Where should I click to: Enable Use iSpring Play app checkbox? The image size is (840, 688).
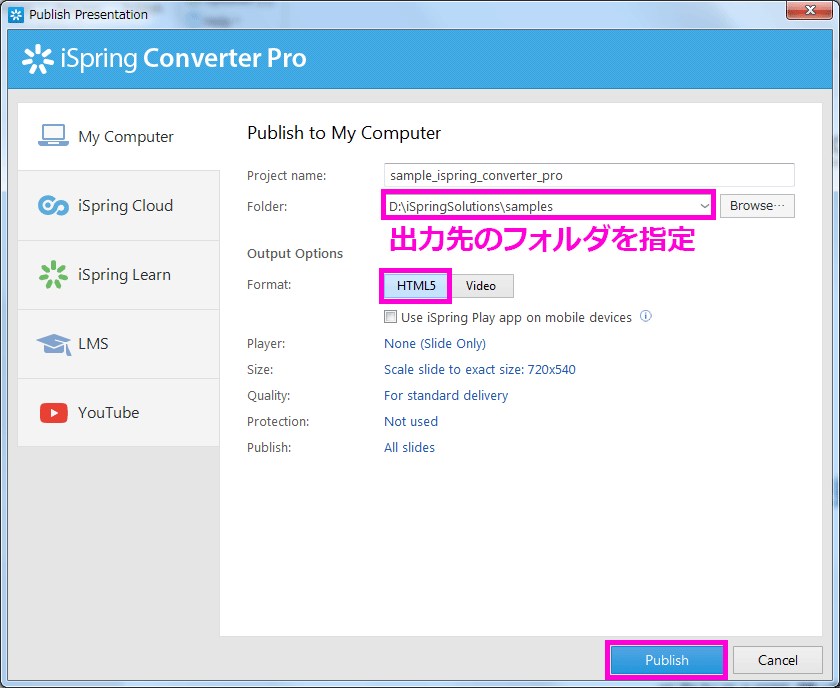click(x=391, y=317)
